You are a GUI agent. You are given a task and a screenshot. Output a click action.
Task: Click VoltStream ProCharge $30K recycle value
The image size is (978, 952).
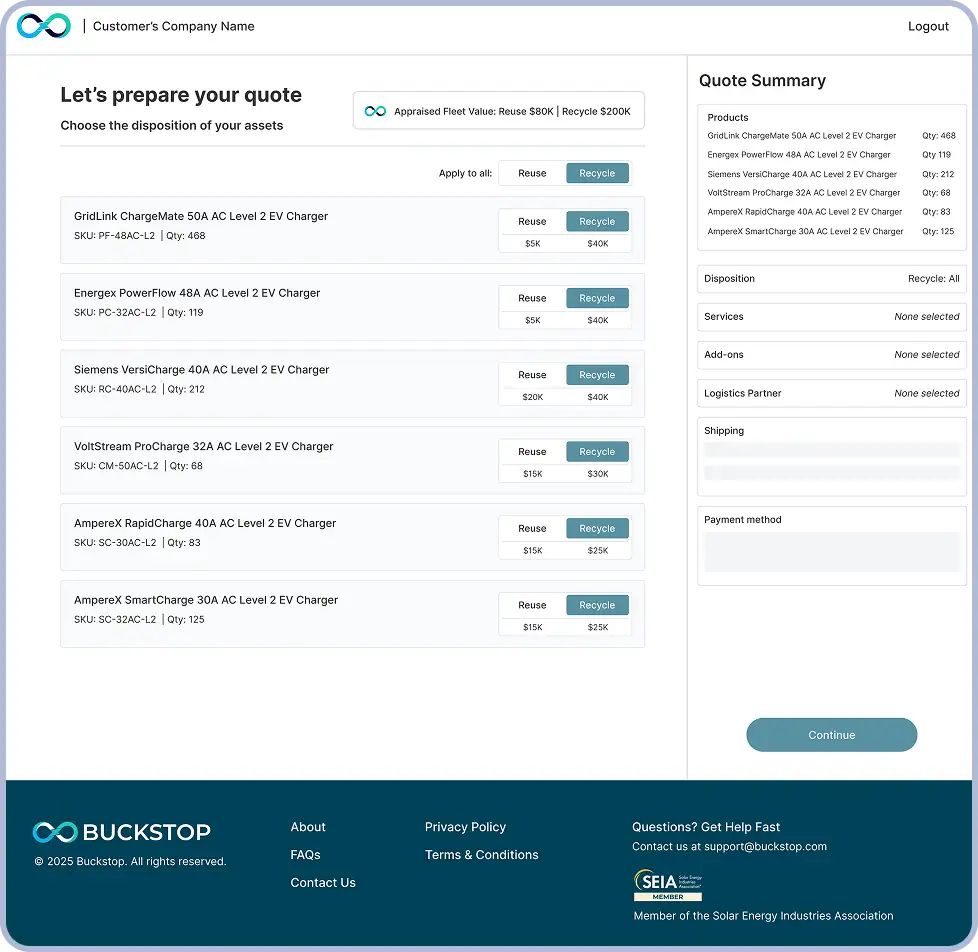(x=598, y=474)
